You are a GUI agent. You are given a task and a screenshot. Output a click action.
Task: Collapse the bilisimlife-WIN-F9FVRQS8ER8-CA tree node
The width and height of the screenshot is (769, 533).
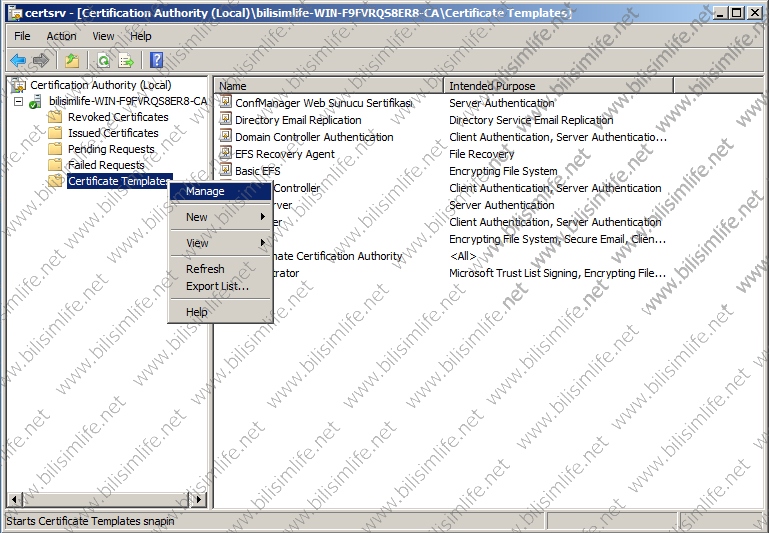(x=19, y=102)
